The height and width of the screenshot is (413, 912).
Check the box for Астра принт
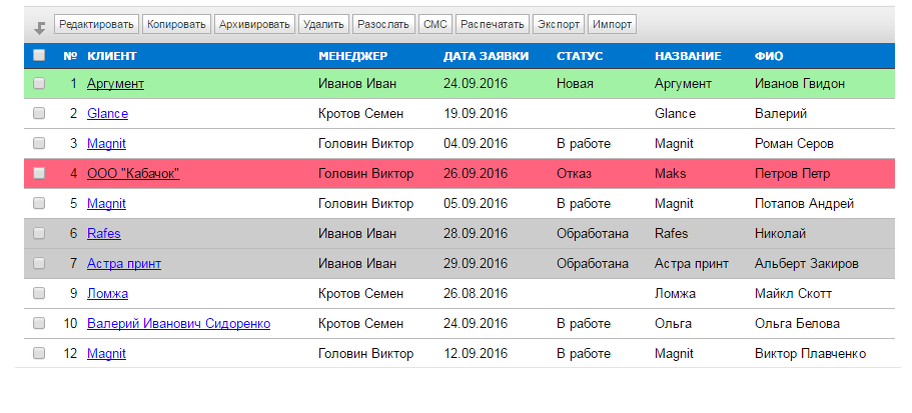[x=39, y=264]
